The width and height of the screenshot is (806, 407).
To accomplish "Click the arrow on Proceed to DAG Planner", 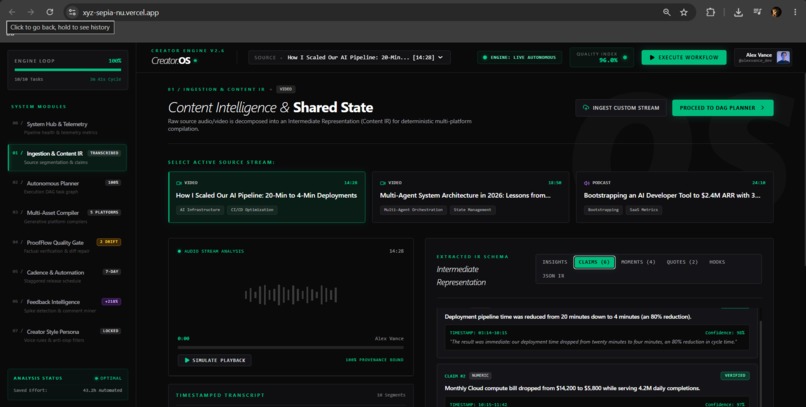I will [763, 108].
